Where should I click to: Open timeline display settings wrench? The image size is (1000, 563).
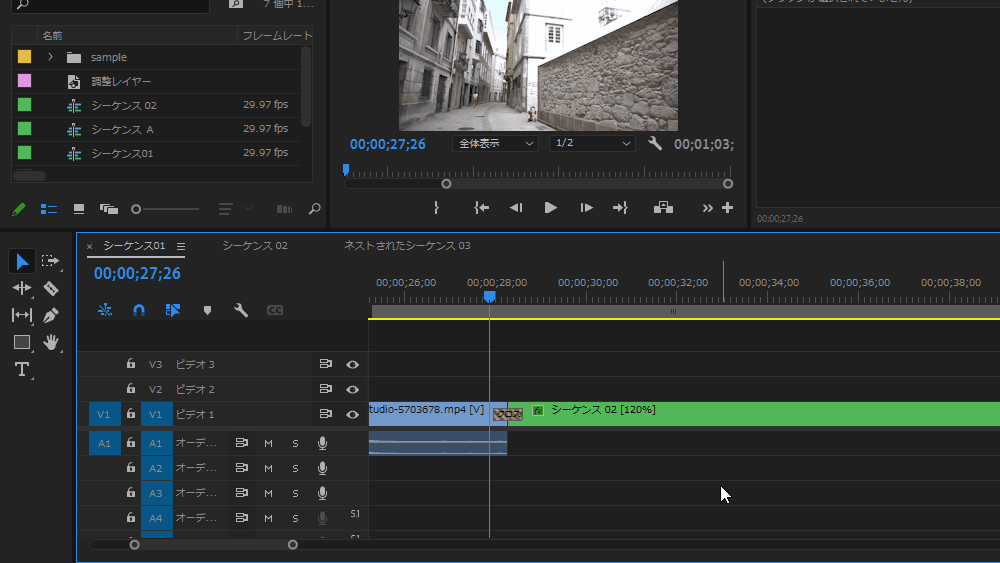click(x=241, y=310)
